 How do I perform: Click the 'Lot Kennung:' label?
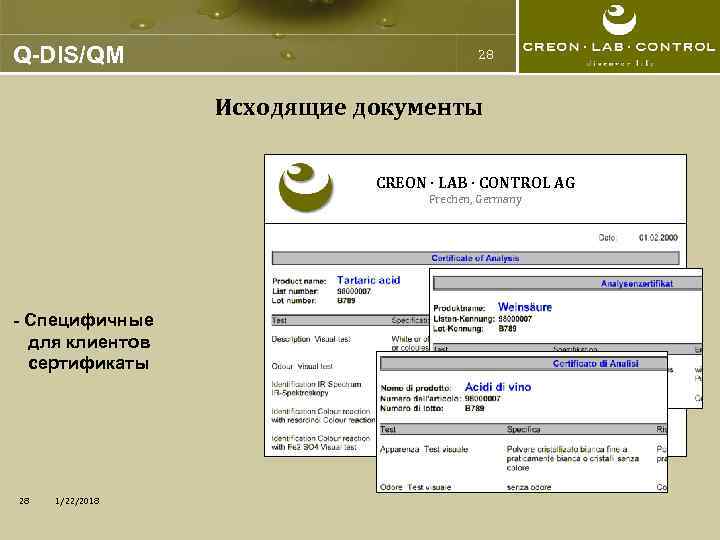coord(458,329)
